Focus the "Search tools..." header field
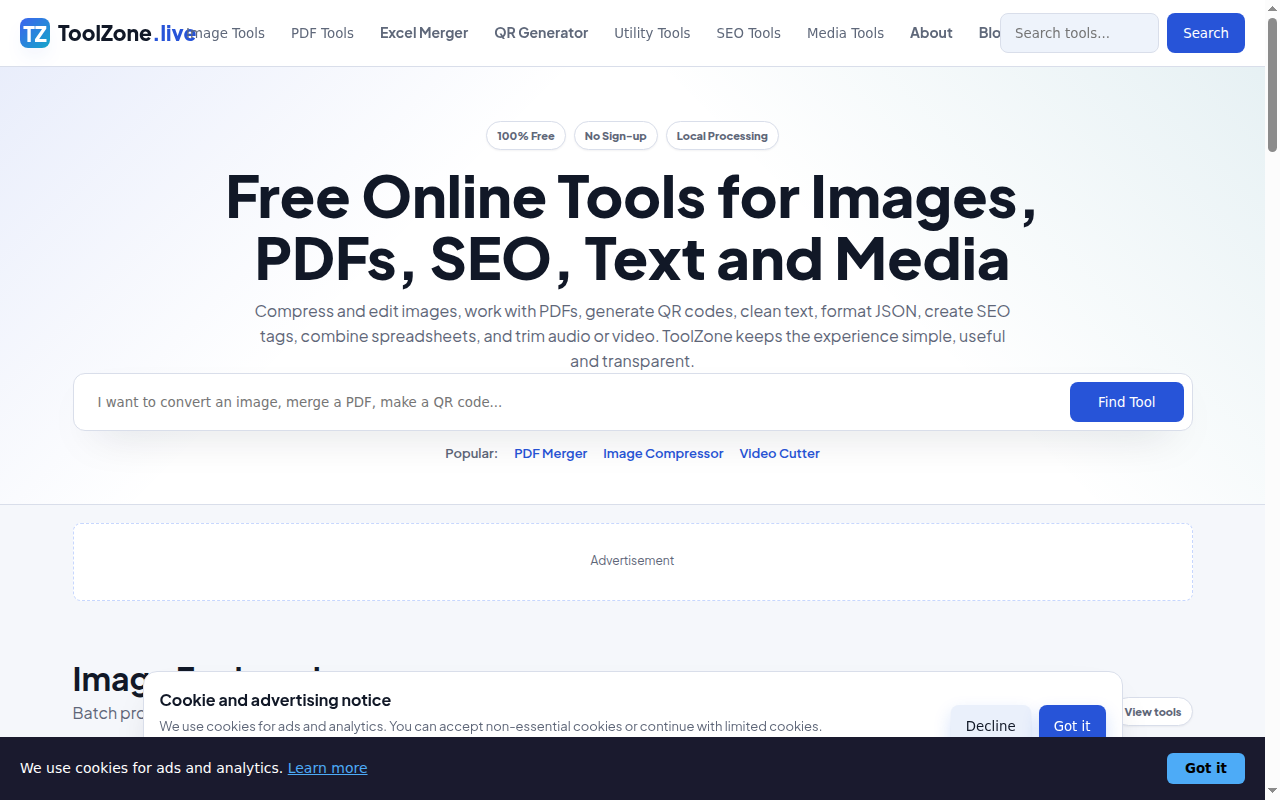Viewport: 1280px width, 800px height. coord(1079,33)
